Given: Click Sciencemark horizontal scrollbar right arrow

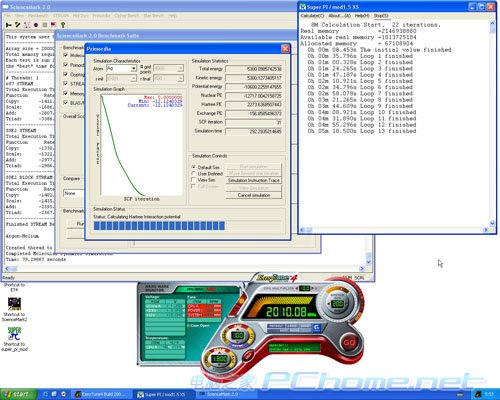Looking at the screenshot, I should [x=362, y=268].
